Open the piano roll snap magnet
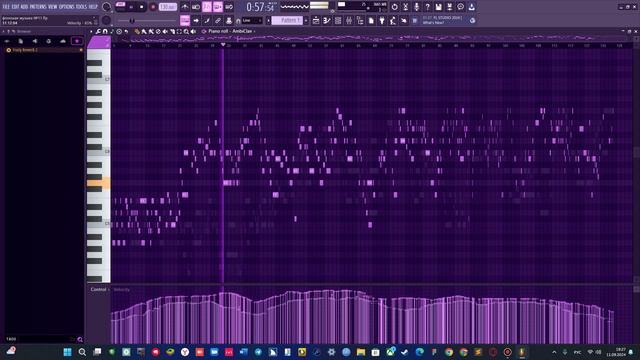640x360 pixels. click(105, 31)
